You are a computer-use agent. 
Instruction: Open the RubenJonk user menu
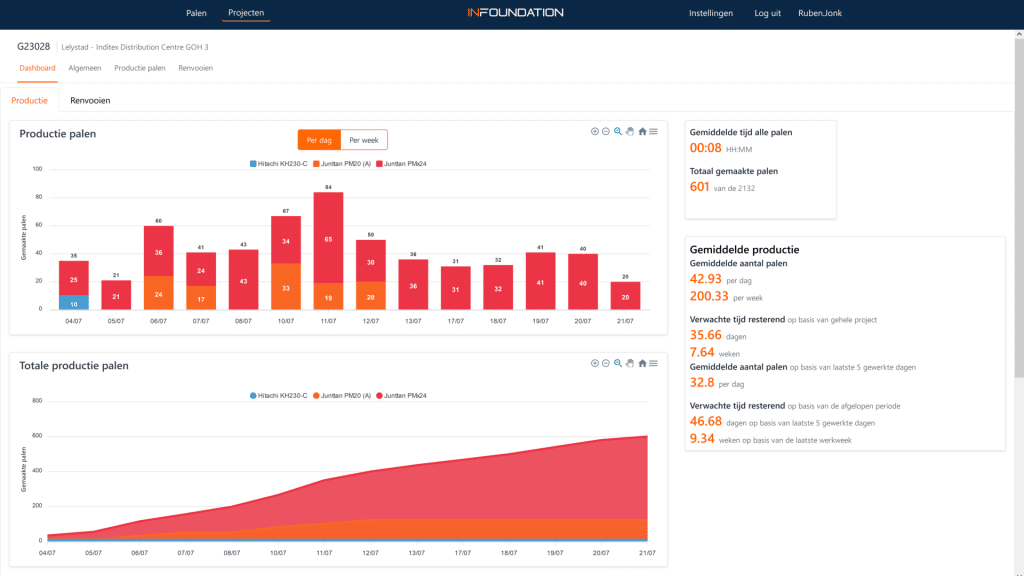(x=820, y=13)
